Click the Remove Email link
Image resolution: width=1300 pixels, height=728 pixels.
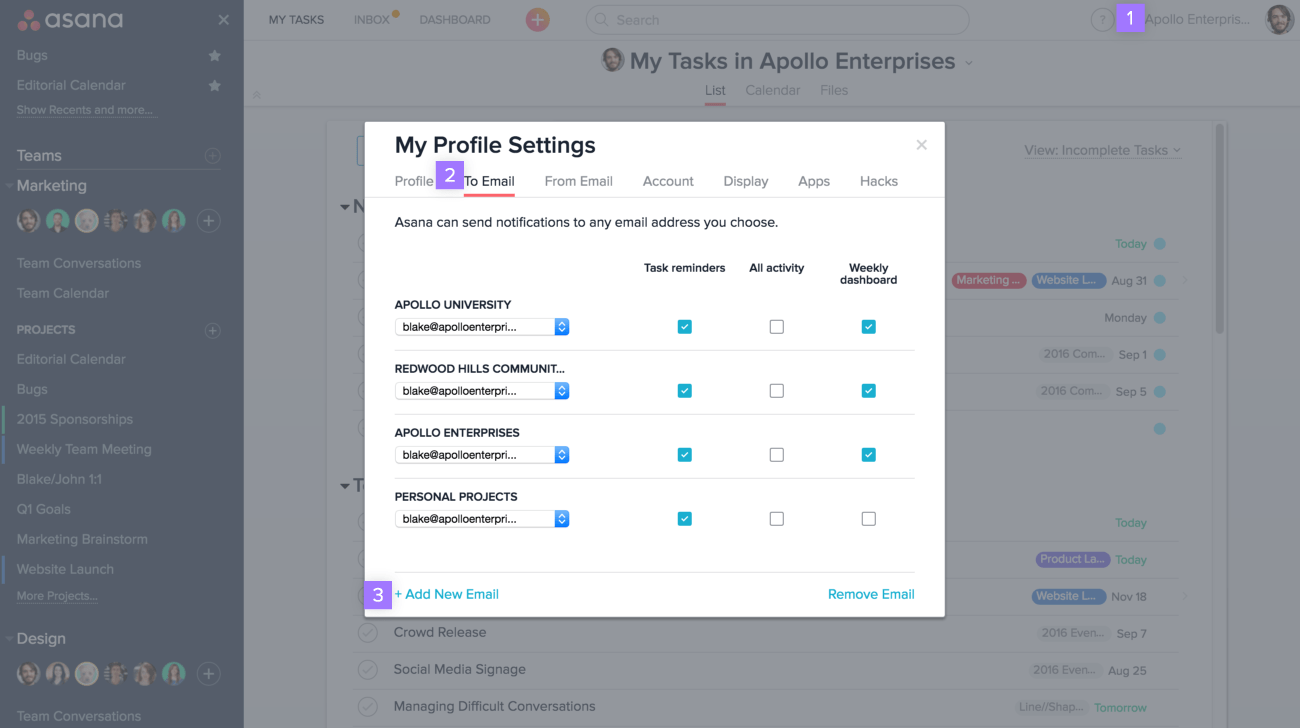point(871,594)
